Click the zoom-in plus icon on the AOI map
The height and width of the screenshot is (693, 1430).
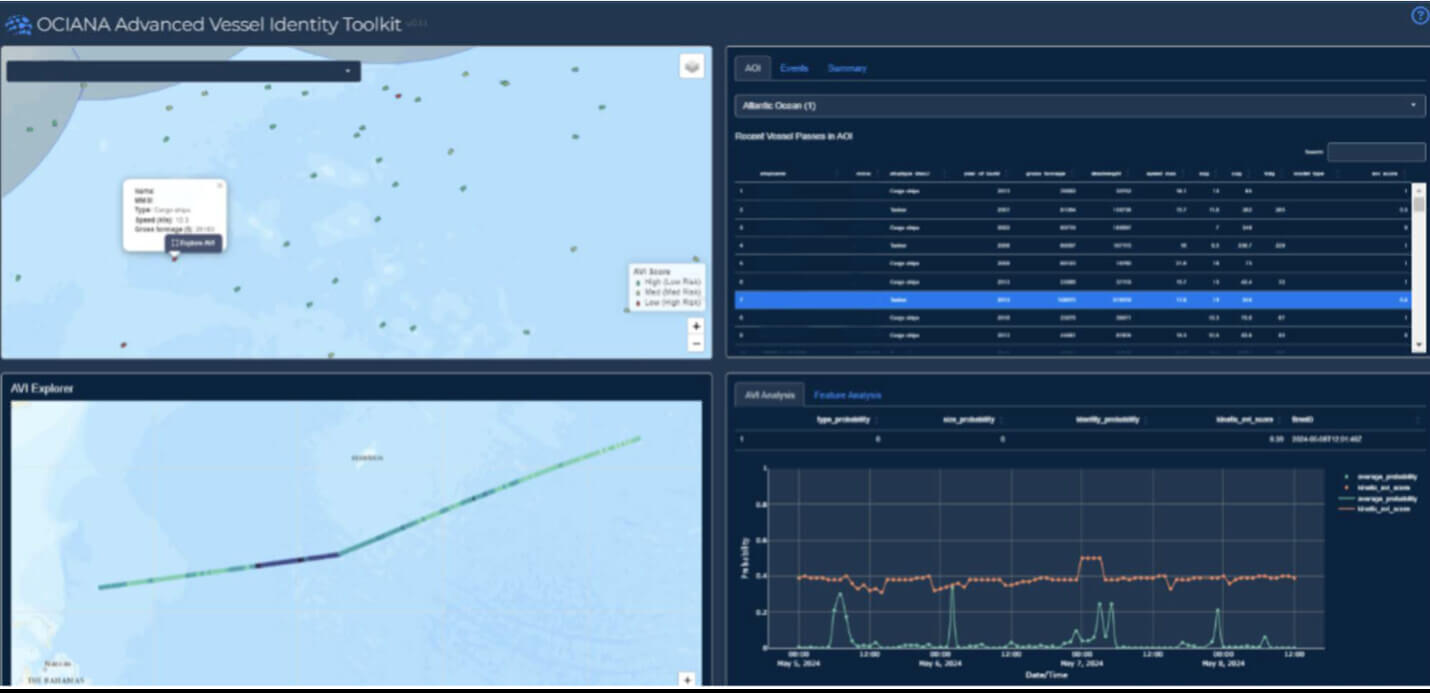696,326
